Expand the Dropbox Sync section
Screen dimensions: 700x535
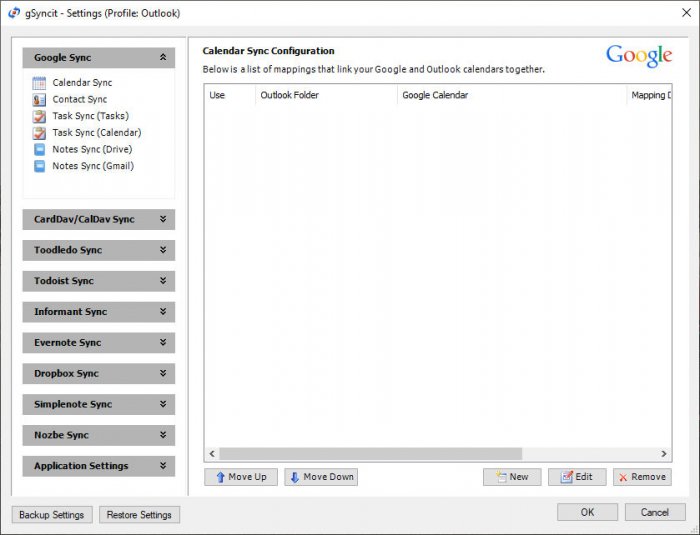pyautogui.click(x=99, y=373)
